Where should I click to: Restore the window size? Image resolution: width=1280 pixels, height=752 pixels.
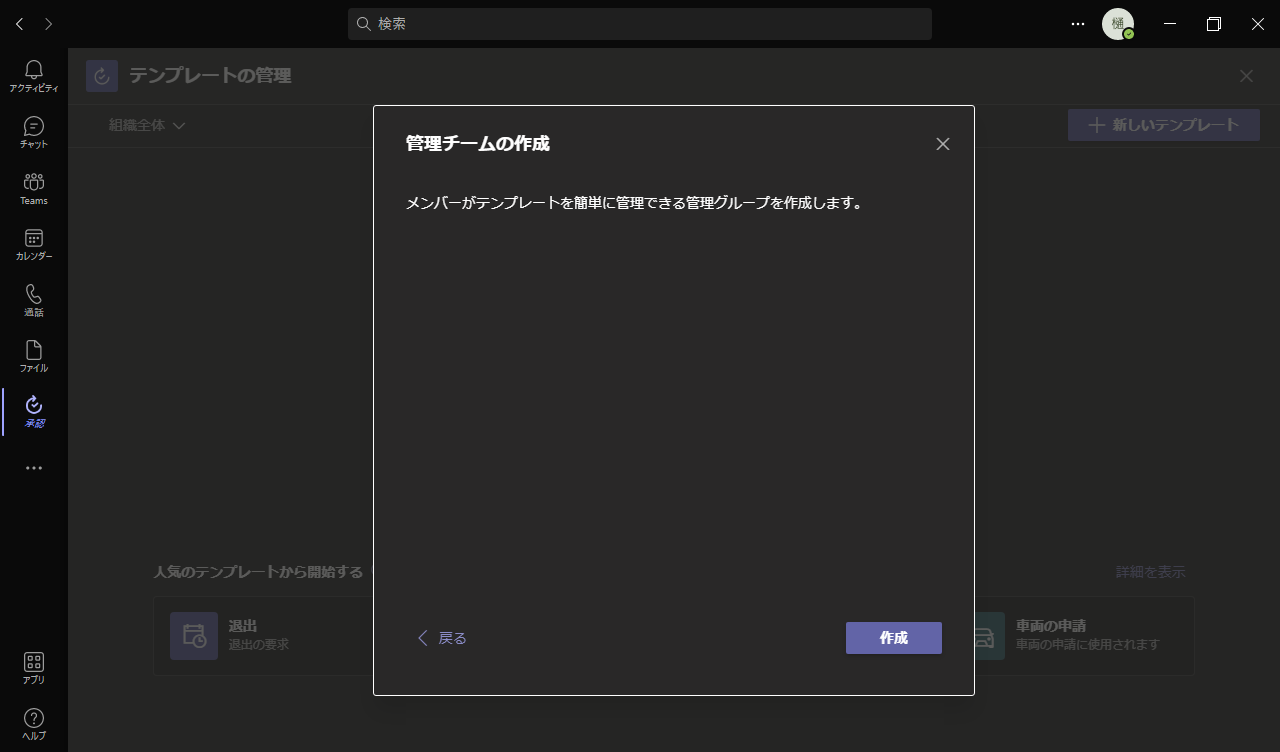click(x=1214, y=24)
